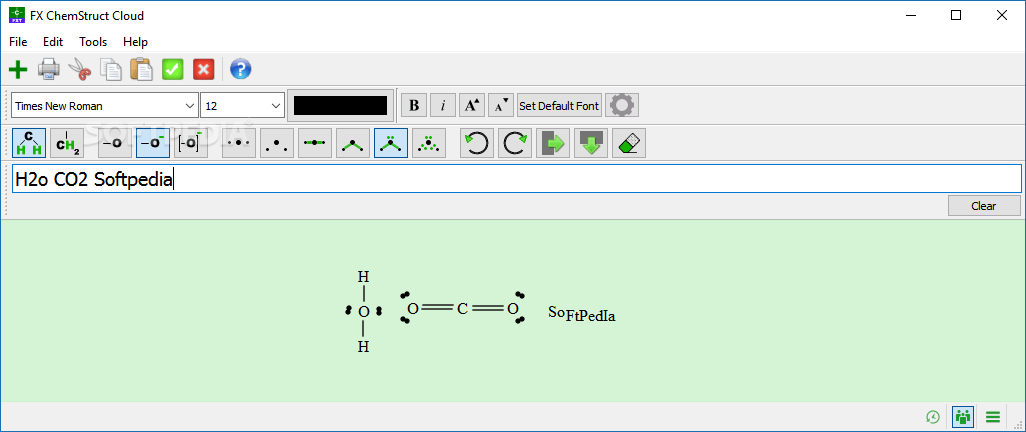Open the green hamburger menu icon
1026x432 pixels.
[993, 416]
